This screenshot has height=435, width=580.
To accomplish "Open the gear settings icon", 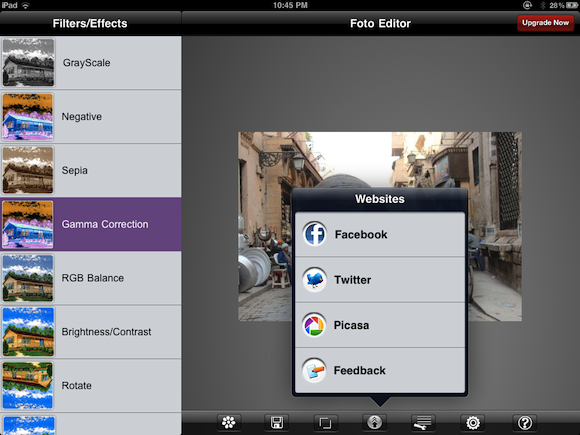I will point(473,422).
